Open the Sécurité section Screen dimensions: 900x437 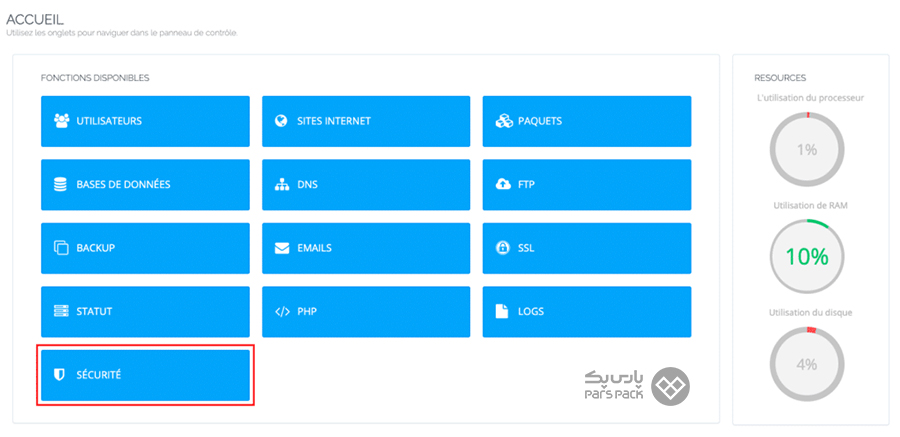(x=145, y=375)
